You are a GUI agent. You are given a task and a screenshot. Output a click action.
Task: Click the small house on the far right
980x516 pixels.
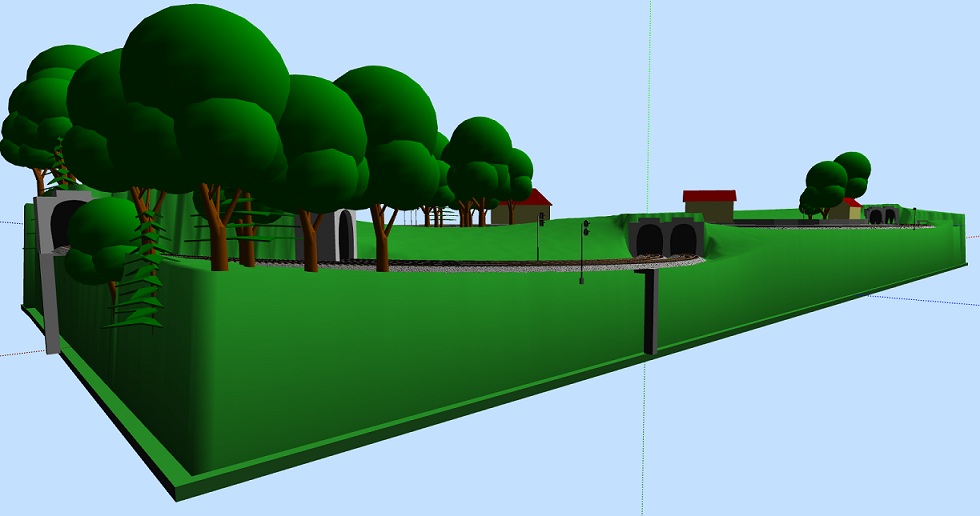[x=849, y=209]
